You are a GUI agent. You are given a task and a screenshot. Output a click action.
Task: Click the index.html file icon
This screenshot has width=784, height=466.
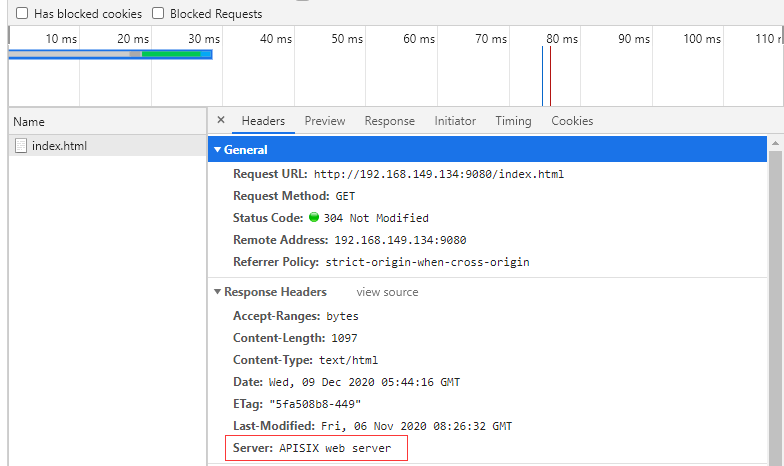[x=20, y=146]
